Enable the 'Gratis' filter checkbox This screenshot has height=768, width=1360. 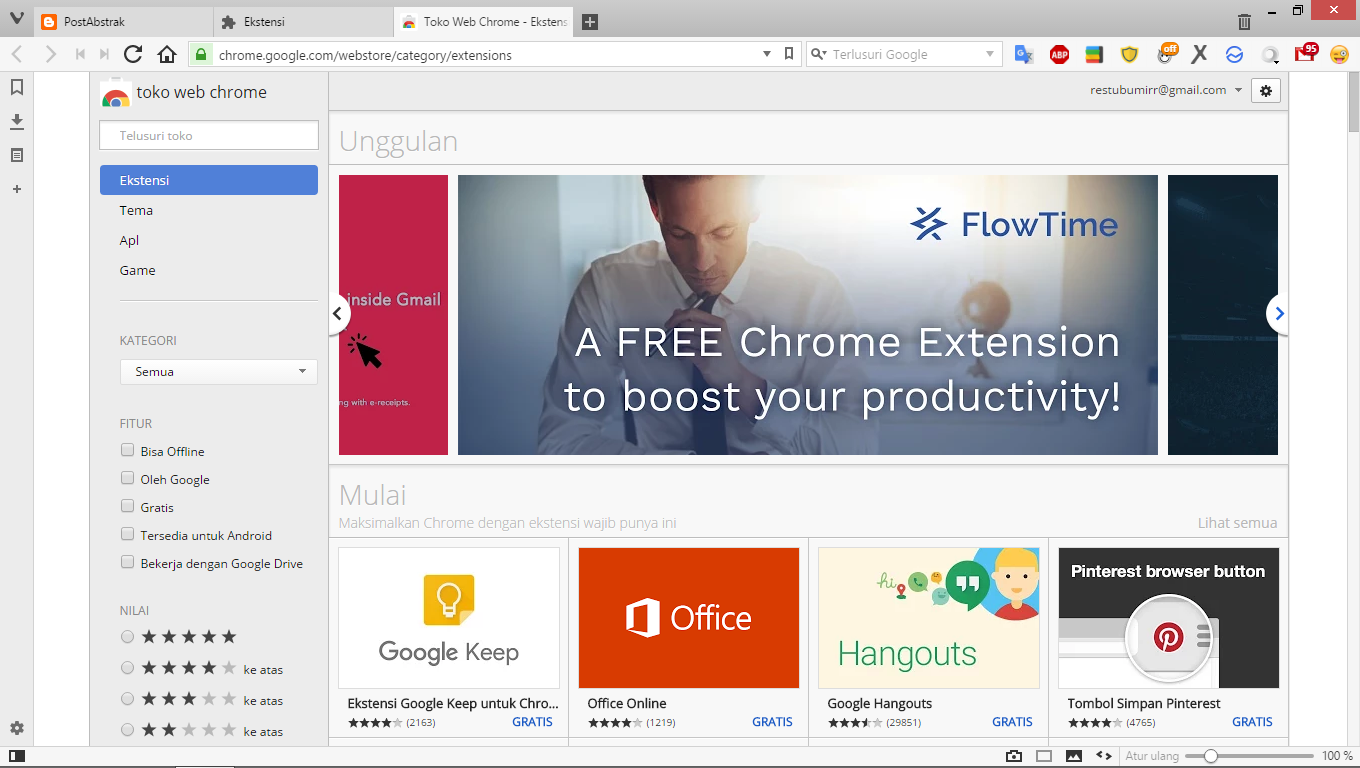127,506
